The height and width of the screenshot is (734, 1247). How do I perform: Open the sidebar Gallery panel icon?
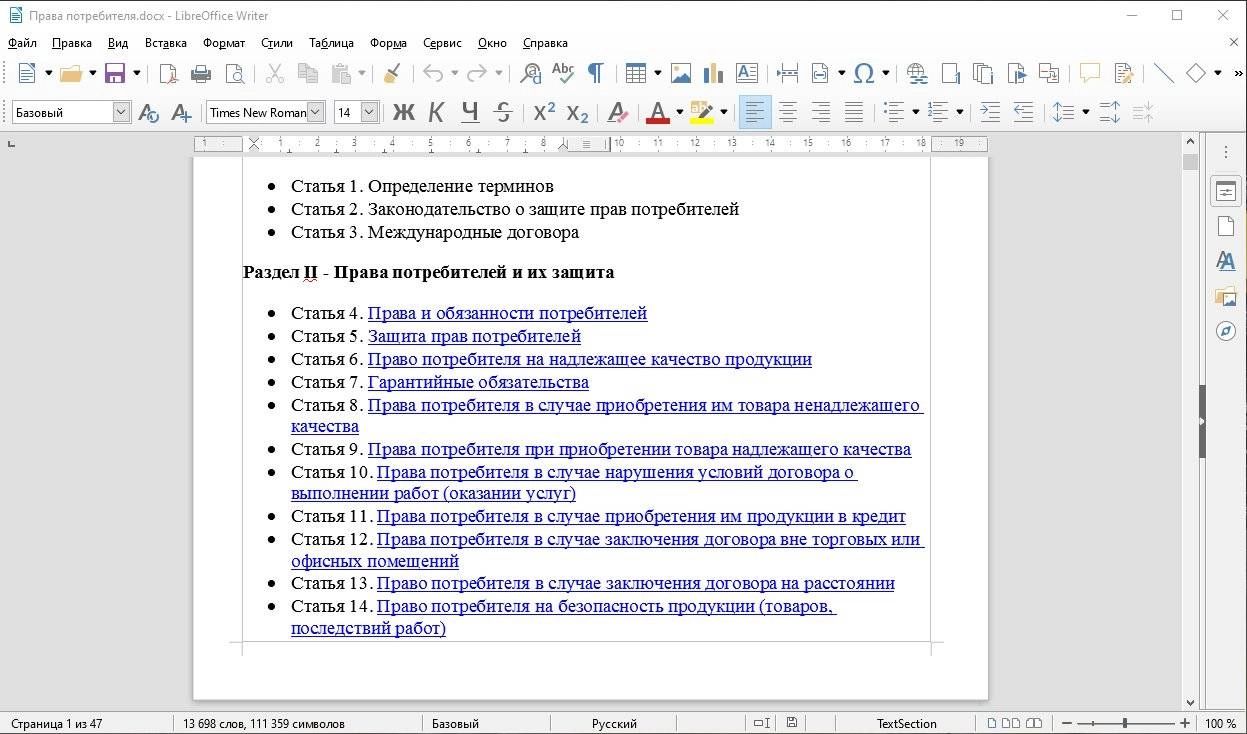click(1226, 296)
